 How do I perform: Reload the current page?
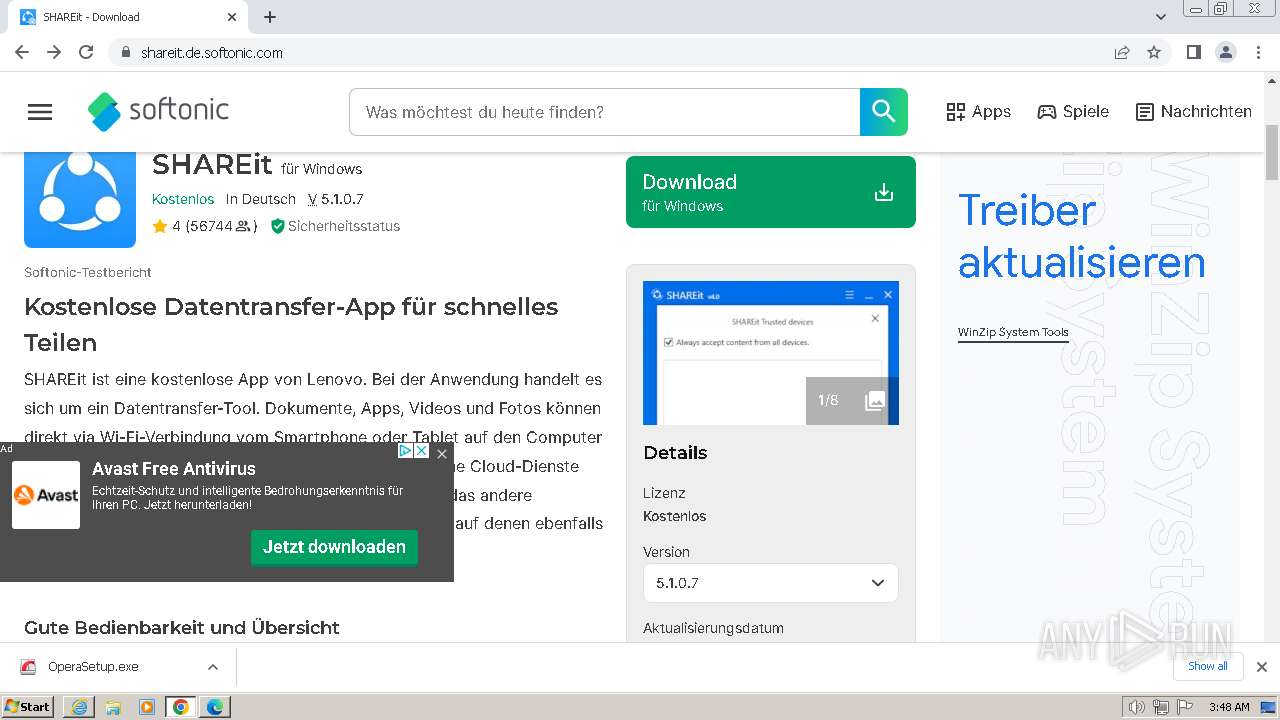pos(86,52)
